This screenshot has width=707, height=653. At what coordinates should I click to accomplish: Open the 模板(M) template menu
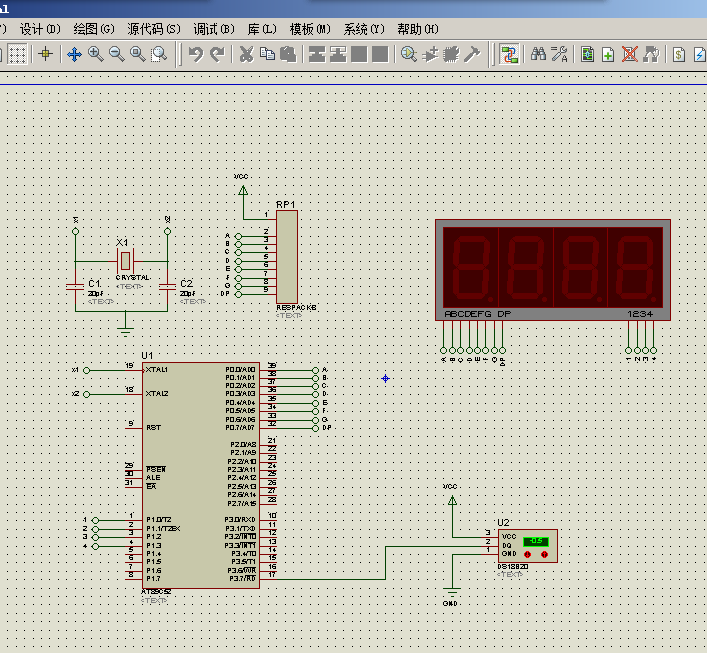pyautogui.click(x=310, y=29)
